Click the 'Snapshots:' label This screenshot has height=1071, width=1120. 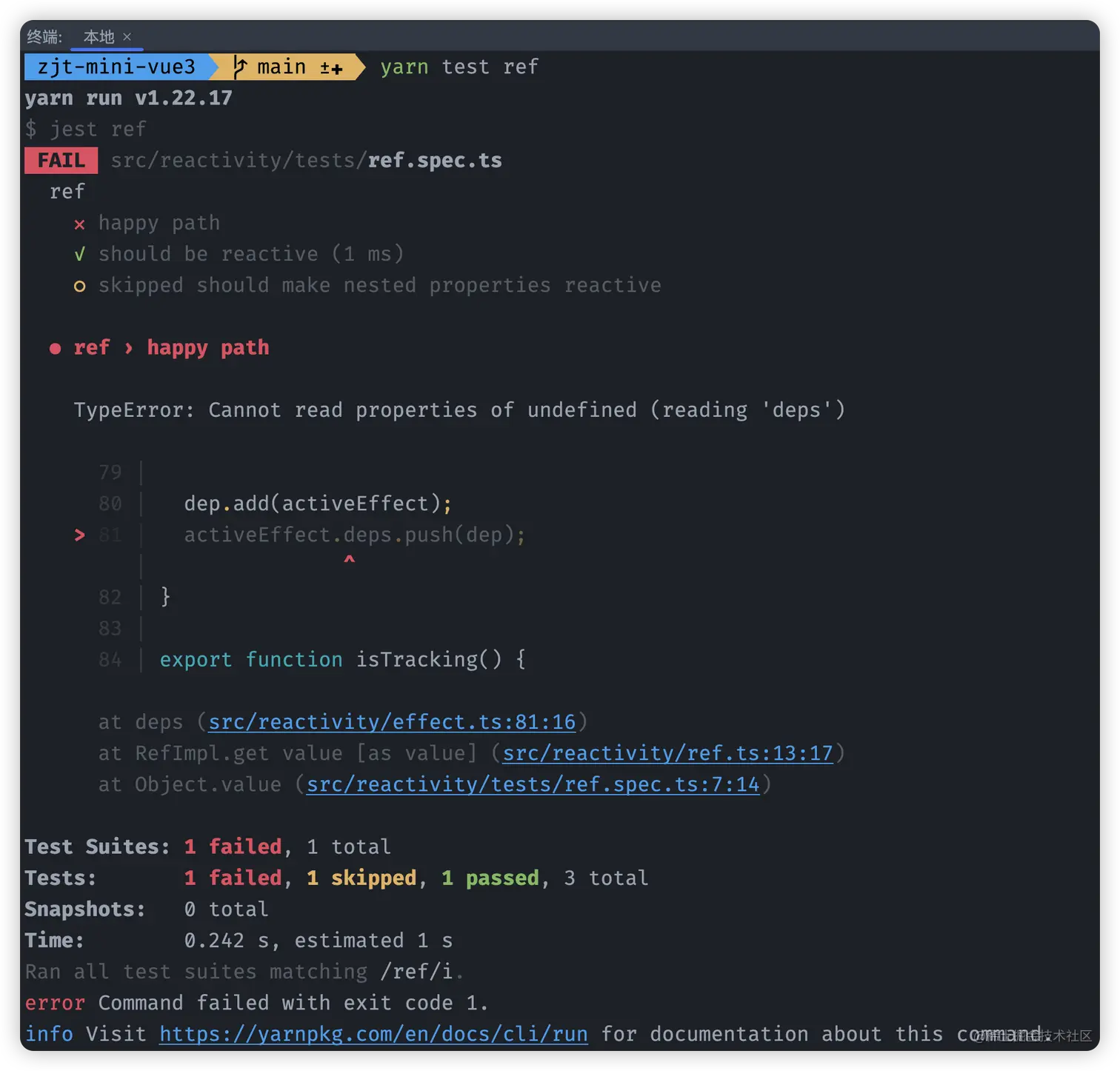pyautogui.click(x=85, y=909)
